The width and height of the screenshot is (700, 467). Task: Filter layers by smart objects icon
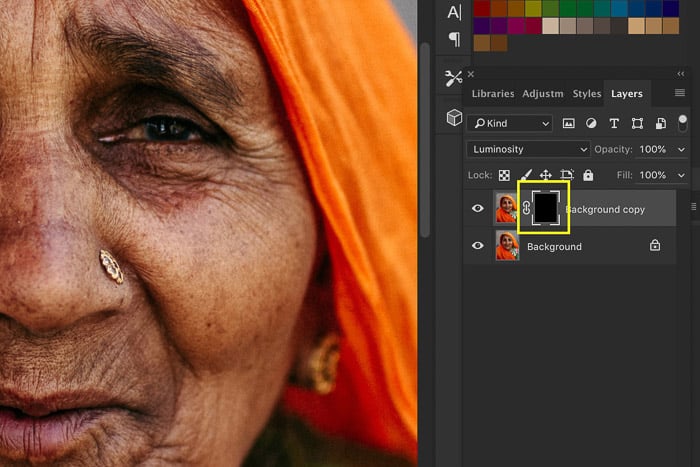click(x=661, y=124)
